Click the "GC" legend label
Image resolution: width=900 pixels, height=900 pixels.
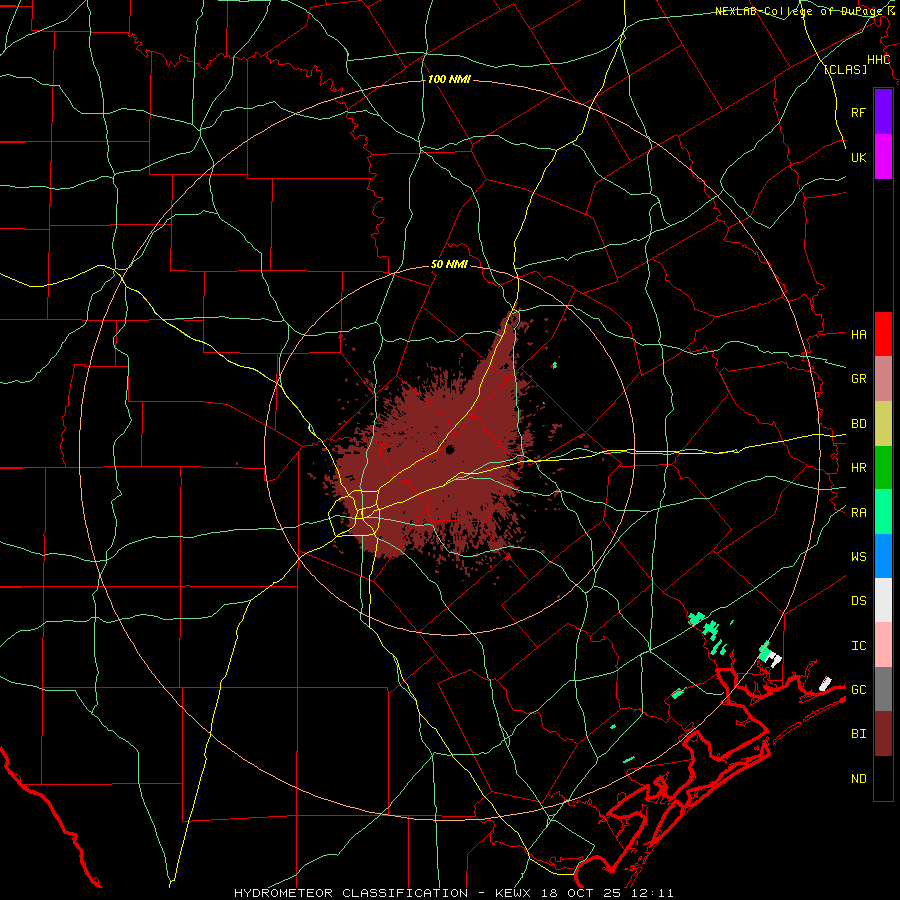pyautogui.click(x=858, y=690)
